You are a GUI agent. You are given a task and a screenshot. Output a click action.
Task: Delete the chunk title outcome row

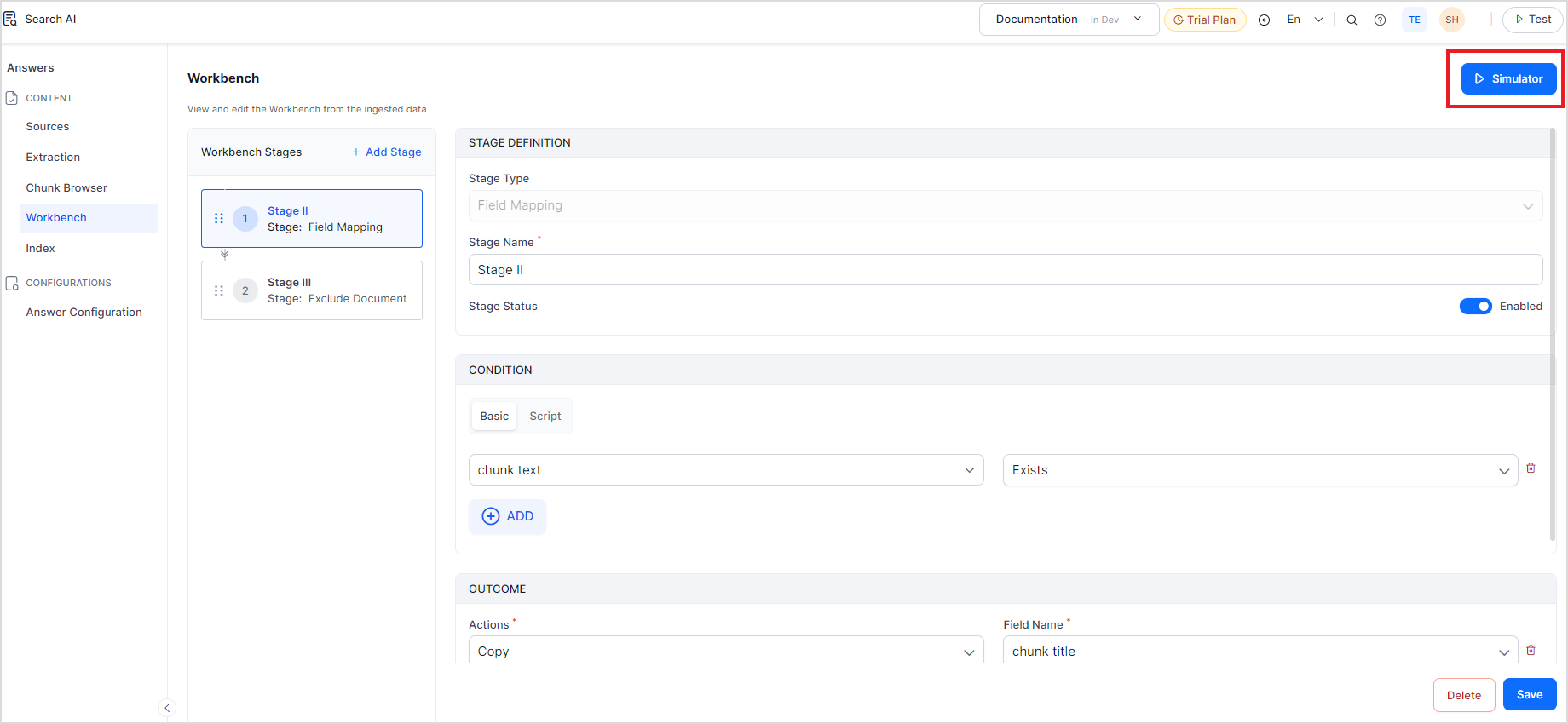pos(1531,651)
